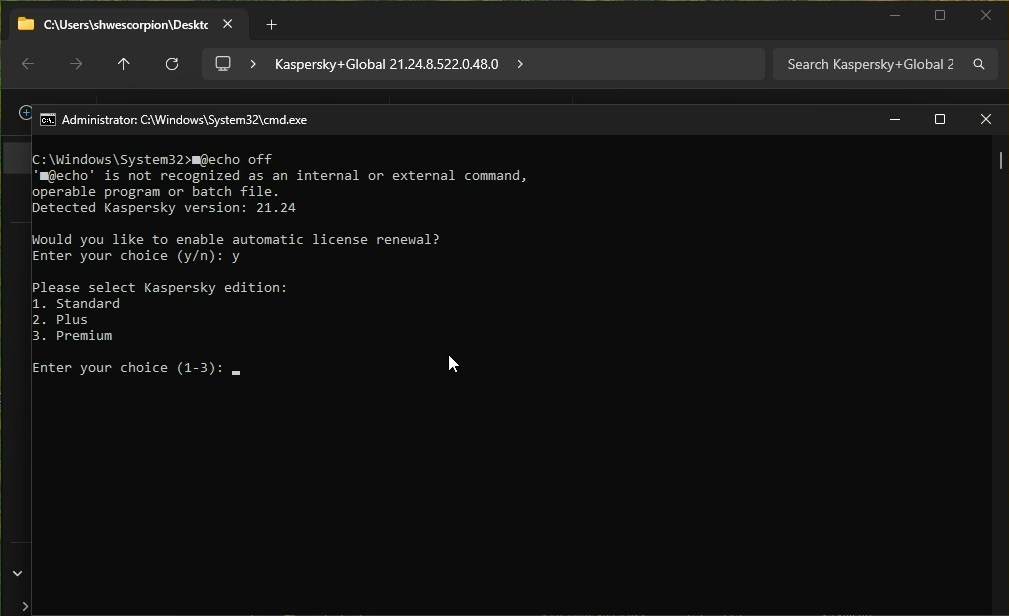Expand the chevron after the PC icon
The width and height of the screenshot is (1009, 616).
coord(253,64)
